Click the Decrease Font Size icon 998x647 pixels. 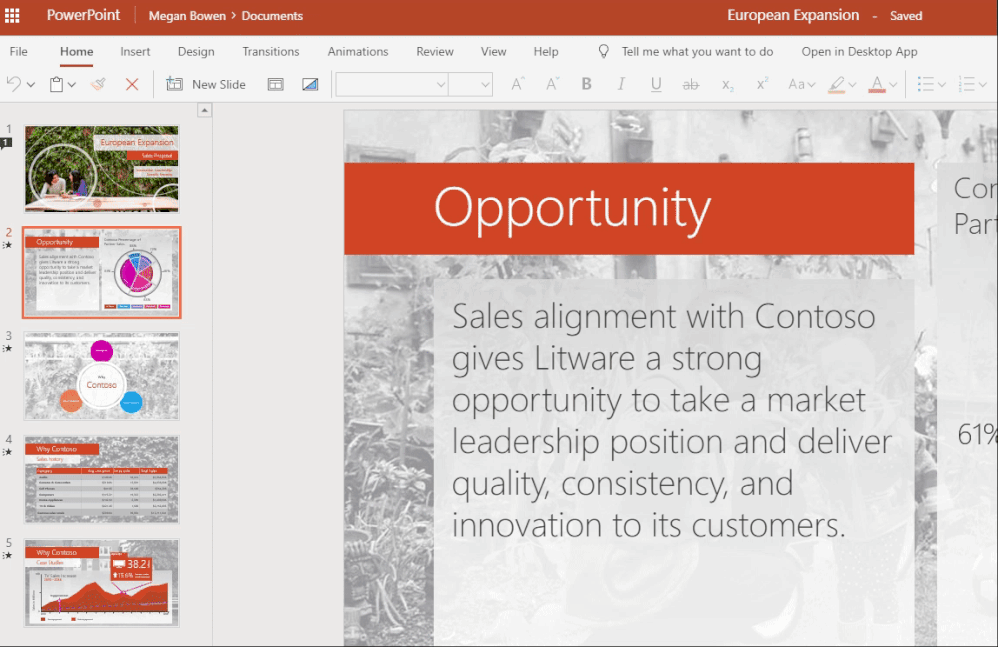pyautogui.click(x=552, y=84)
